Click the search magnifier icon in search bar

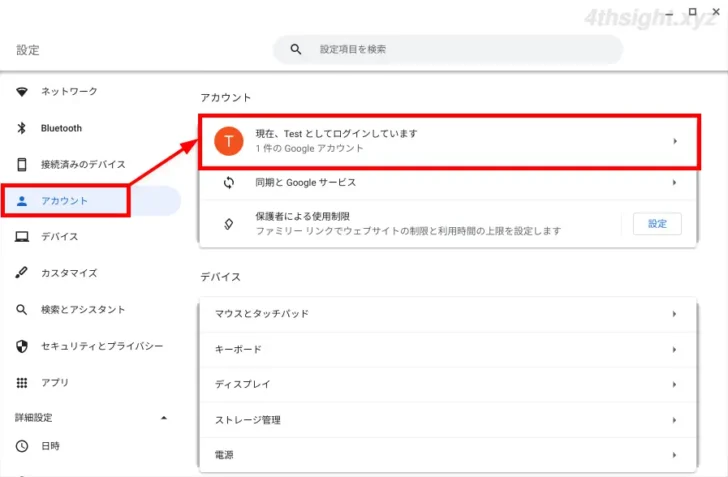pyautogui.click(x=296, y=49)
